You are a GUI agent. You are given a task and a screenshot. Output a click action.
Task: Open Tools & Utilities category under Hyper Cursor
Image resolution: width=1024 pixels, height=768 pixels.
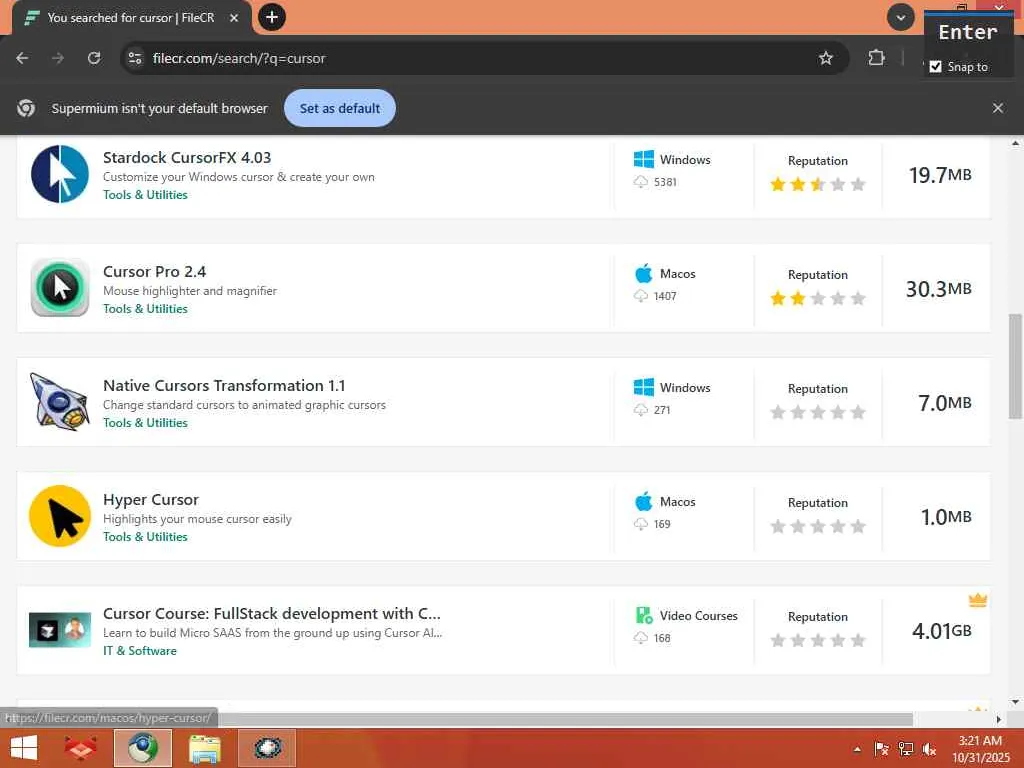145,536
